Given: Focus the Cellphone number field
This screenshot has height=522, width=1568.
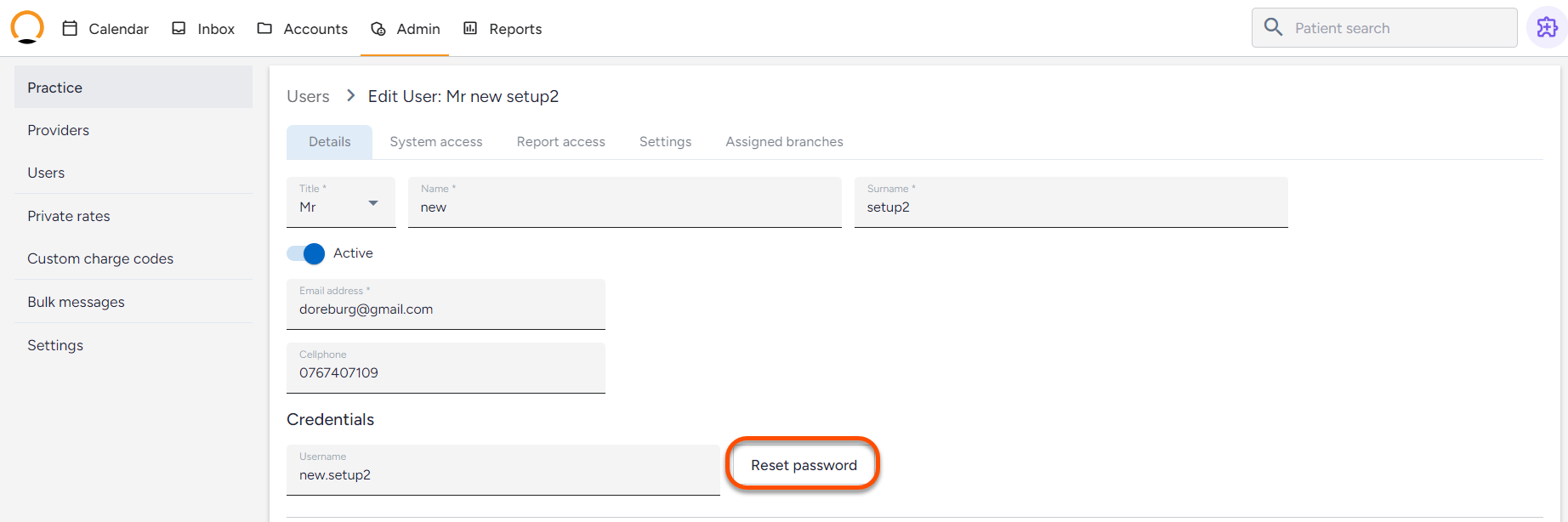Looking at the screenshot, I should (446, 368).
